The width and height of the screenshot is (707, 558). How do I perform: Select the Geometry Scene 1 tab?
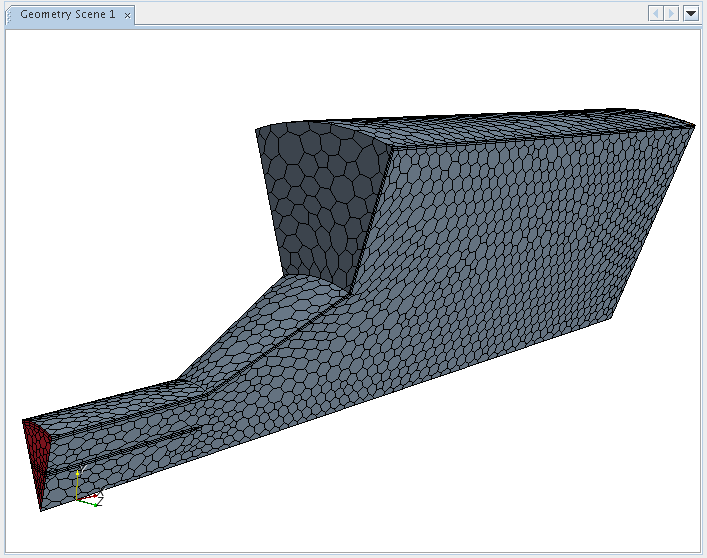coord(66,14)
